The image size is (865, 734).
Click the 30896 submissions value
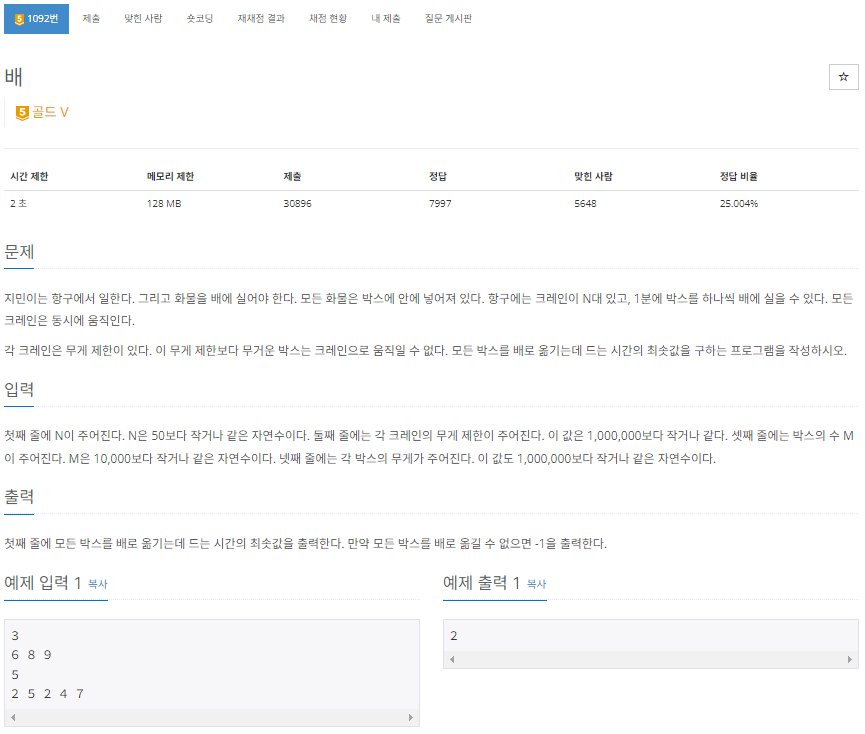[x=297, y=203]
